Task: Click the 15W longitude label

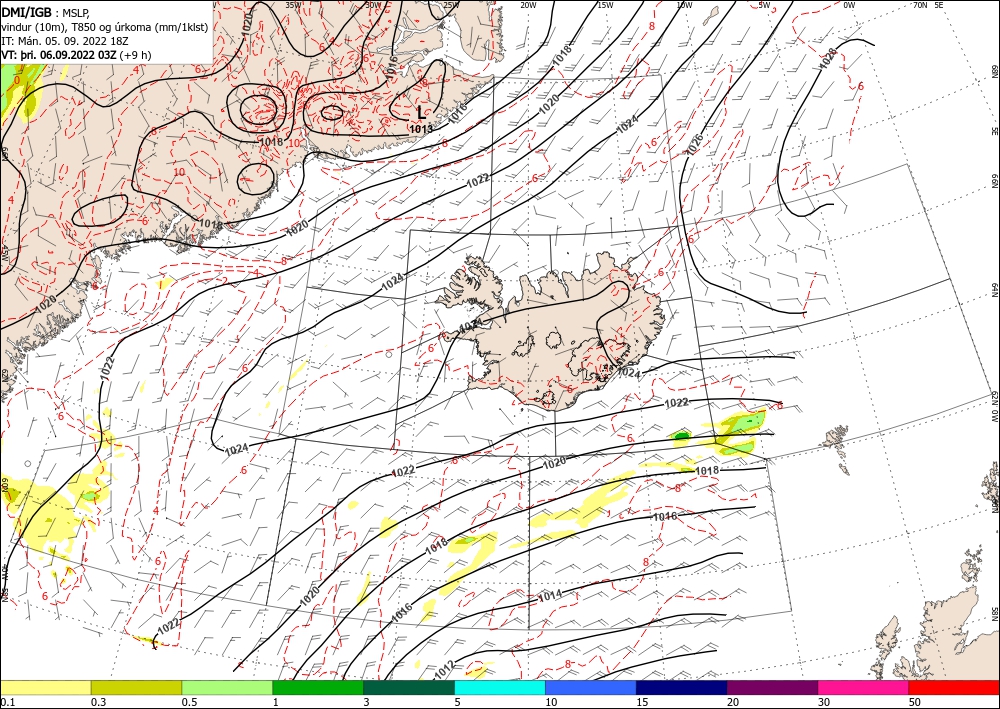Action: coord(605,5)
